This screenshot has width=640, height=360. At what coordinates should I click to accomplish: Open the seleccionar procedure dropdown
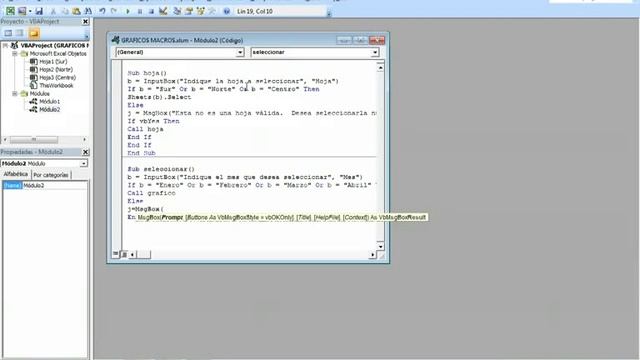point(375,52)
